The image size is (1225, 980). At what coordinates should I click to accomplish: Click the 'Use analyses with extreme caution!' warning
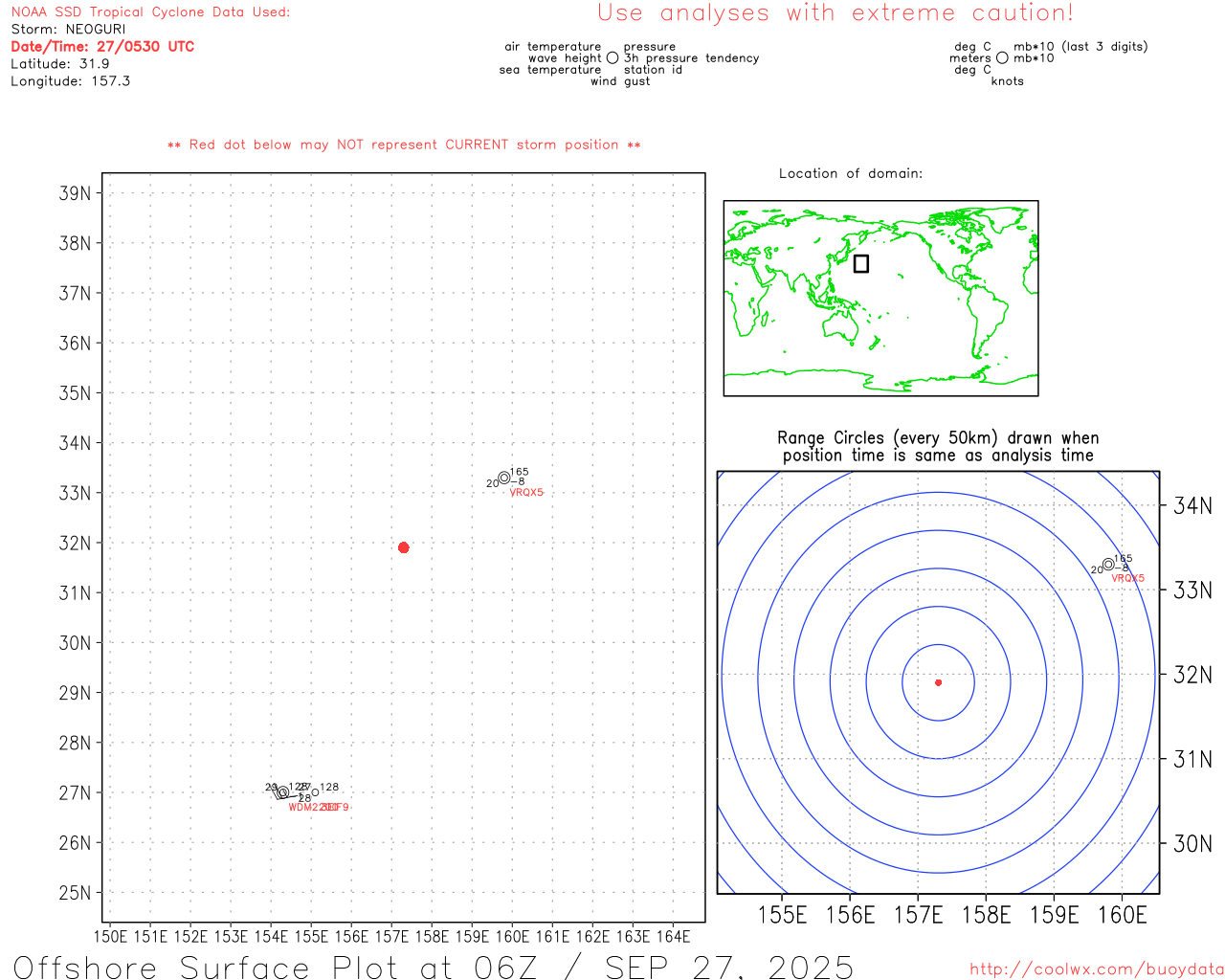point(835,13)
